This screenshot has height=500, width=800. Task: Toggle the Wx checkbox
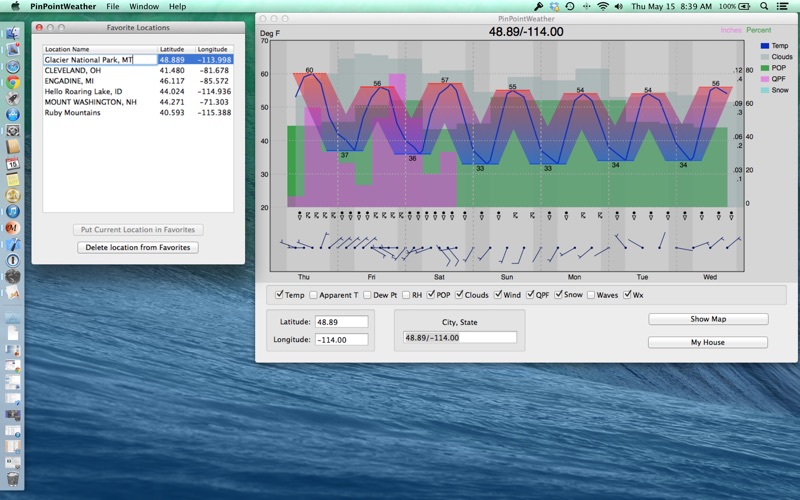tap(627, 294)
